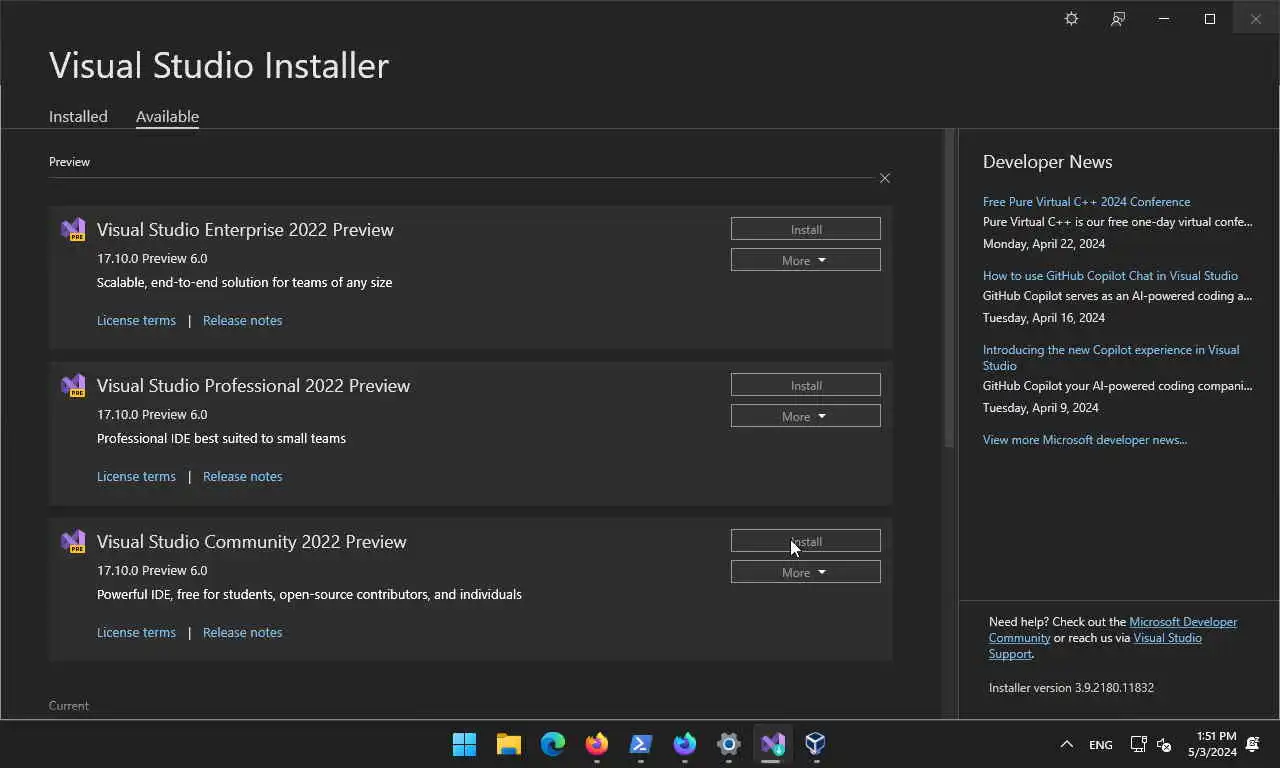Click 'Powerful IDE, free for students' description
This screenshot has height=768, width=1280.
[309, 594]
